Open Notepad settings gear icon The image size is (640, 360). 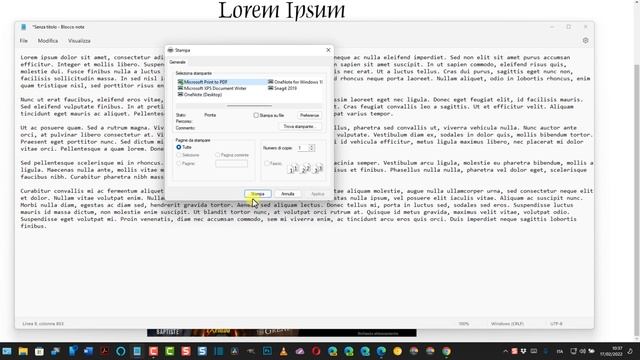[585, 40]
